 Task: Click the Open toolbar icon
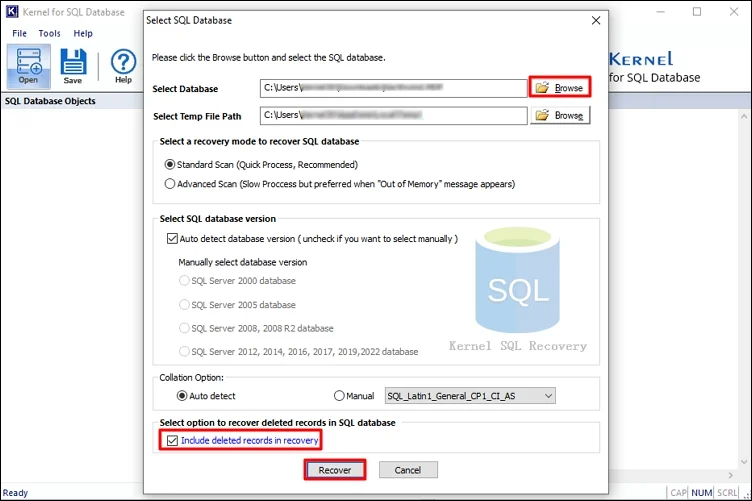click(x=28, y=67)
